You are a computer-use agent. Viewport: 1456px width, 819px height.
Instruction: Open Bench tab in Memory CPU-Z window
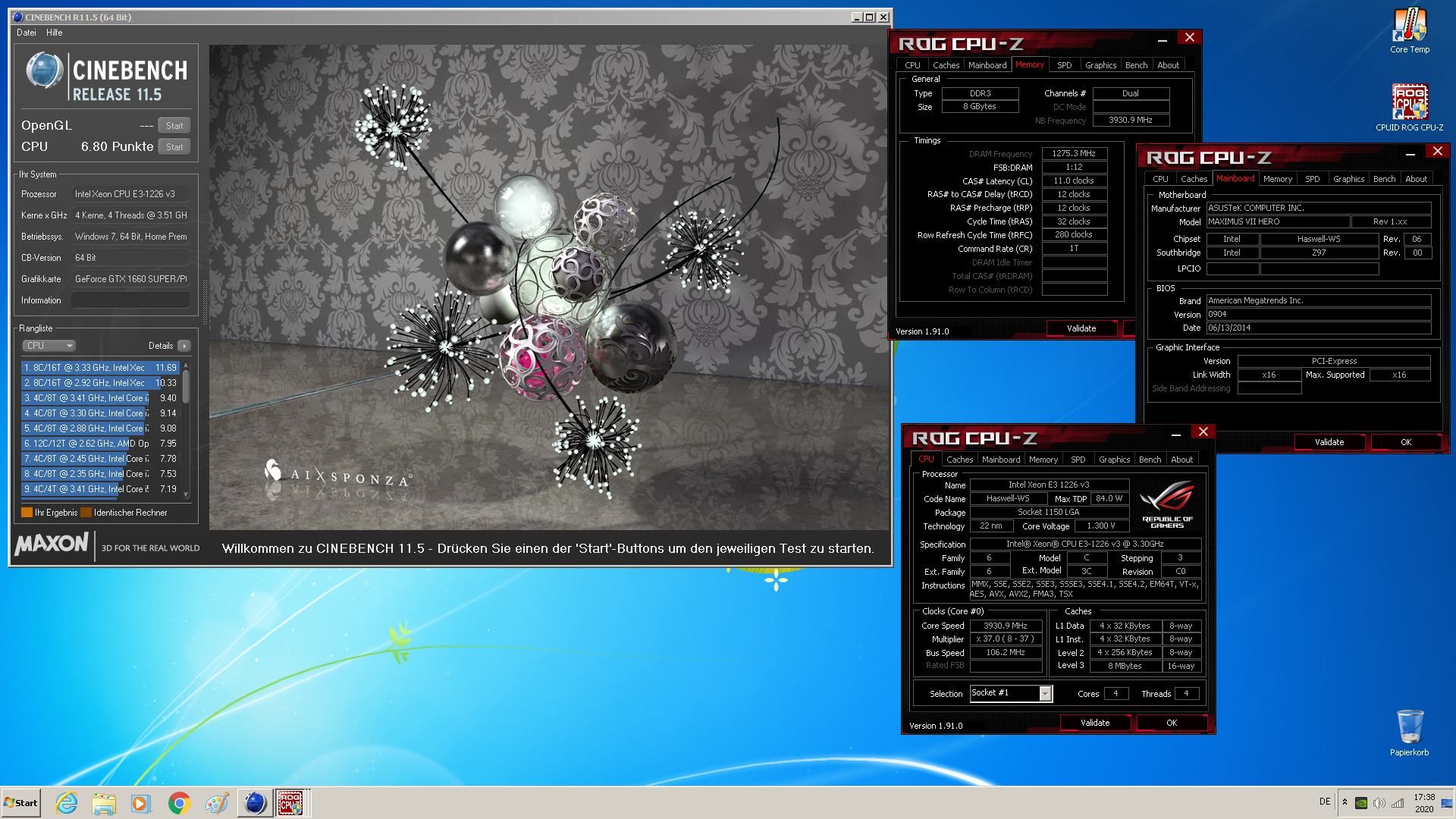[1136, 65]
